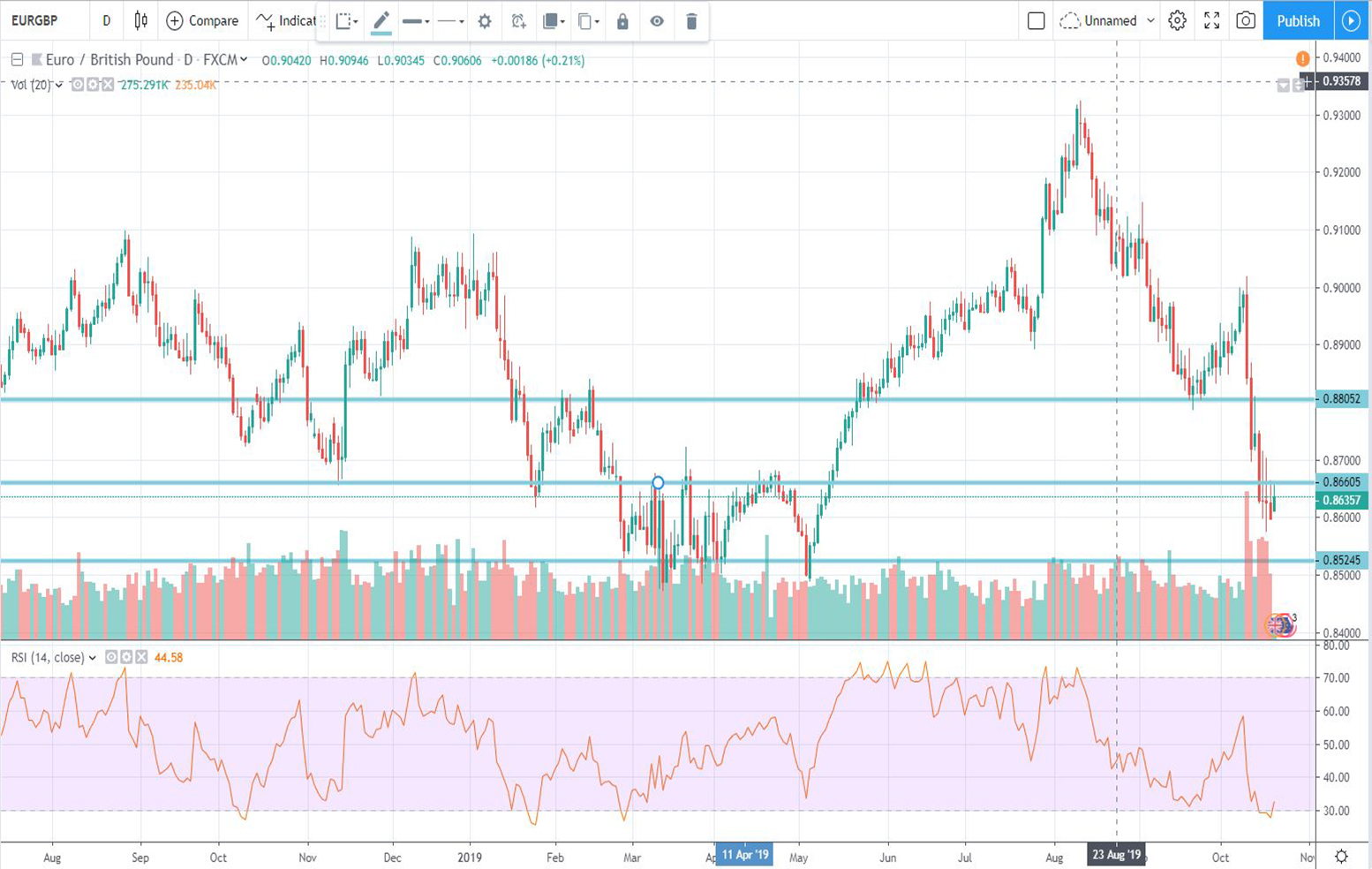Open the Euro / British Pound FXCM symbol dropdown
The height and width of the screenshot is (869, 1372).
point(244,60)
